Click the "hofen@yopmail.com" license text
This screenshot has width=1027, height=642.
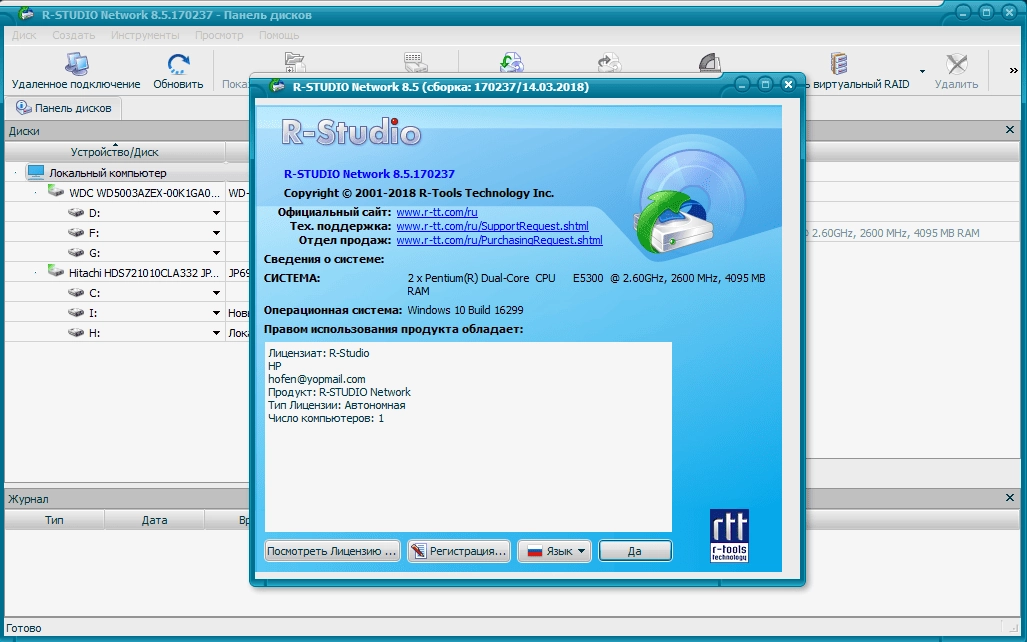(317, 379)
